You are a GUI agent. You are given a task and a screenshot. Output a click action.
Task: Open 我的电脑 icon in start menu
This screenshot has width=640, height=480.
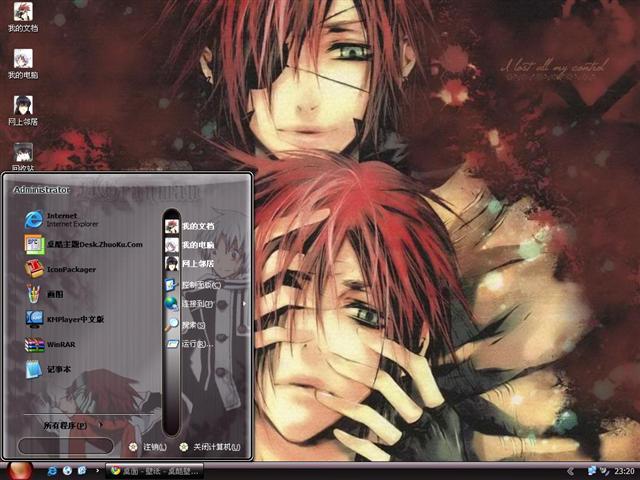pyautogui.click(x=171, y=244)
